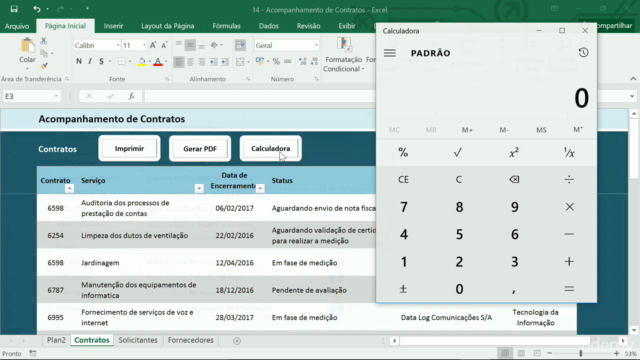Image resolution: width=640 pixels, height=360 pixels.
Task: Click square root key in calculator
Action: 458,153
